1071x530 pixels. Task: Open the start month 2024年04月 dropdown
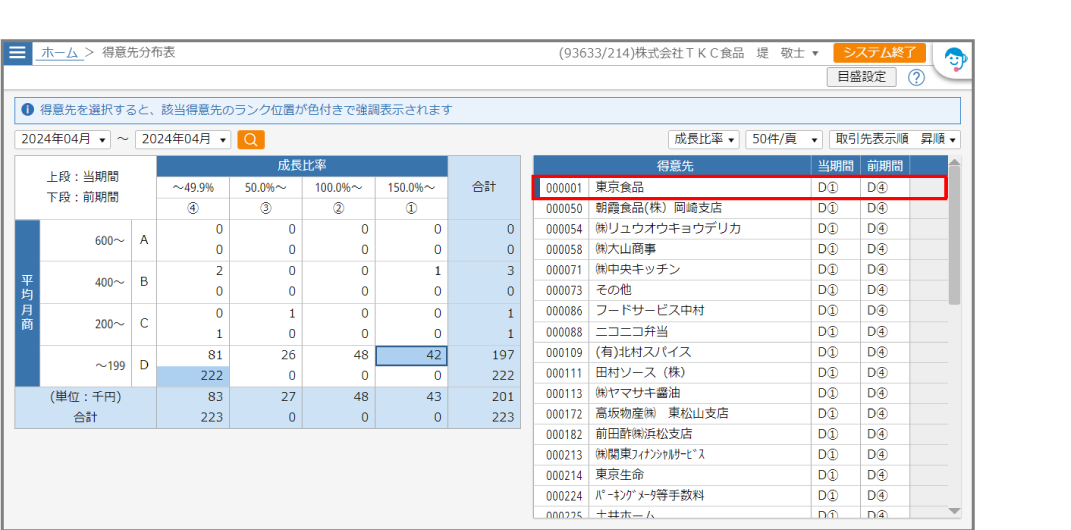62,139
